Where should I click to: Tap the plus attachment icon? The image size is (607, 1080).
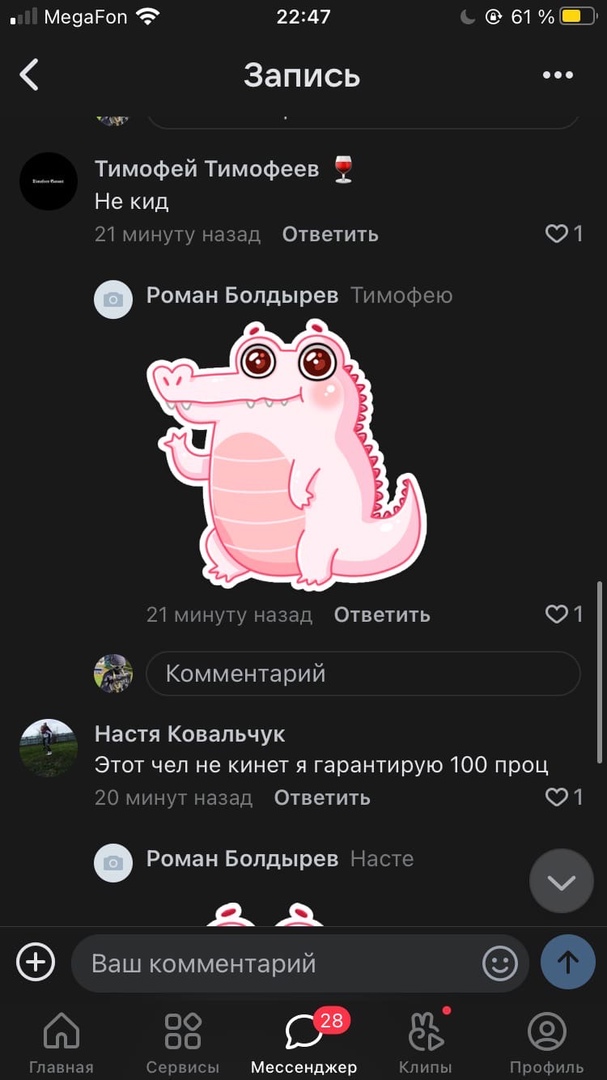pyautogui.click(x=35, y=962)
